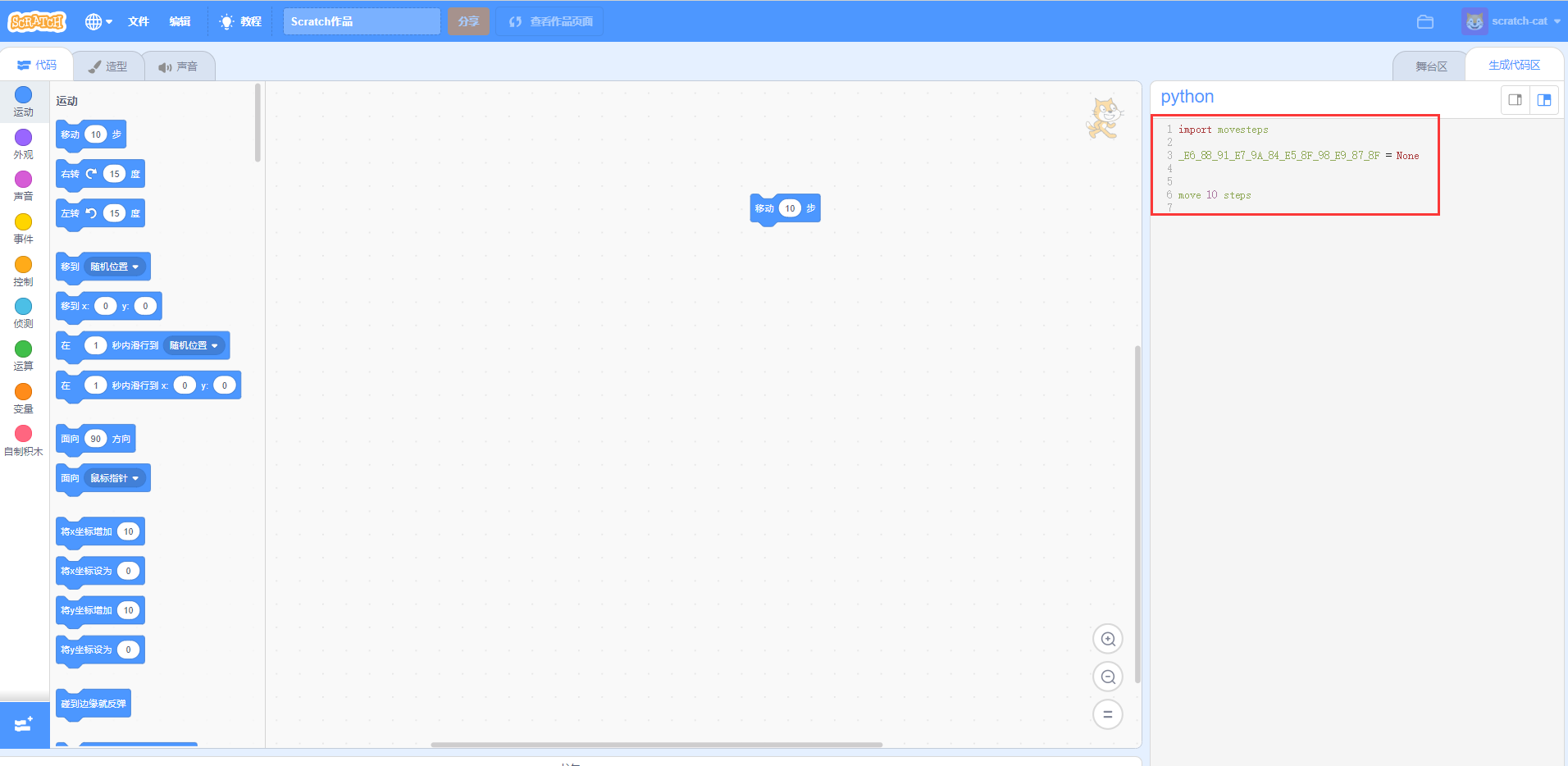Open the 文件 (File) menu
The width and height of the screenshot is (1568, 766).
139,21
